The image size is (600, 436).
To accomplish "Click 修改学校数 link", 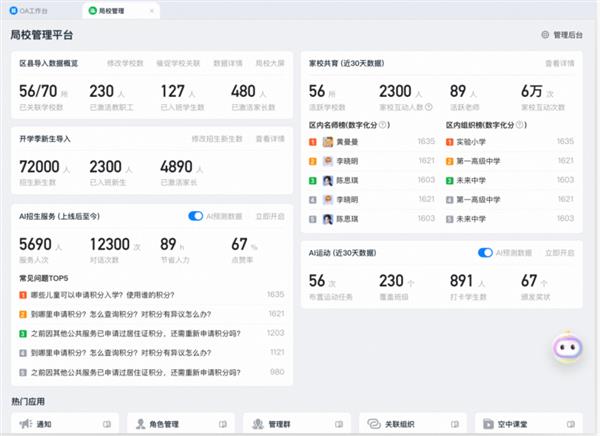I will pyautogui.click(x=124, y=62).
